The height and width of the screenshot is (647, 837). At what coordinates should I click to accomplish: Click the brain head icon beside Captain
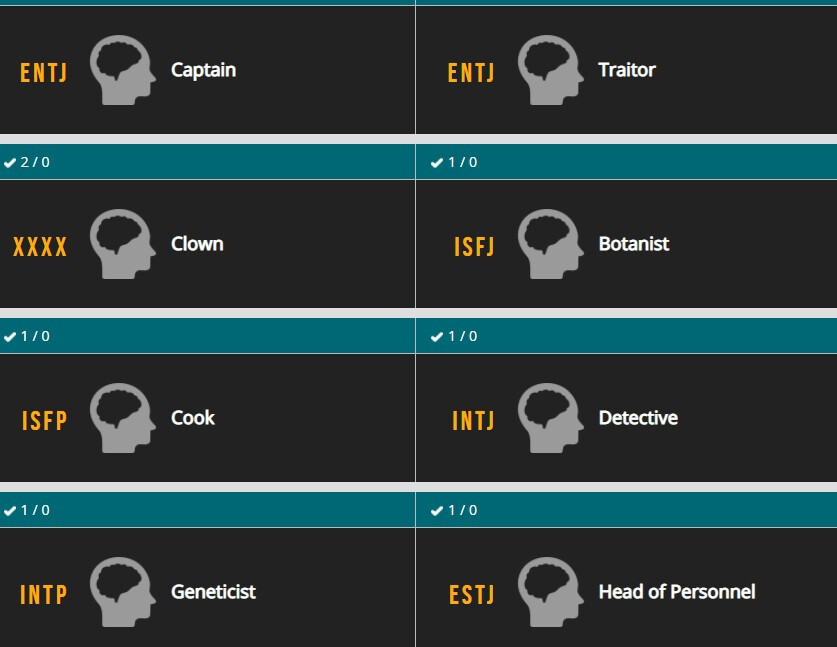(123, 70)
